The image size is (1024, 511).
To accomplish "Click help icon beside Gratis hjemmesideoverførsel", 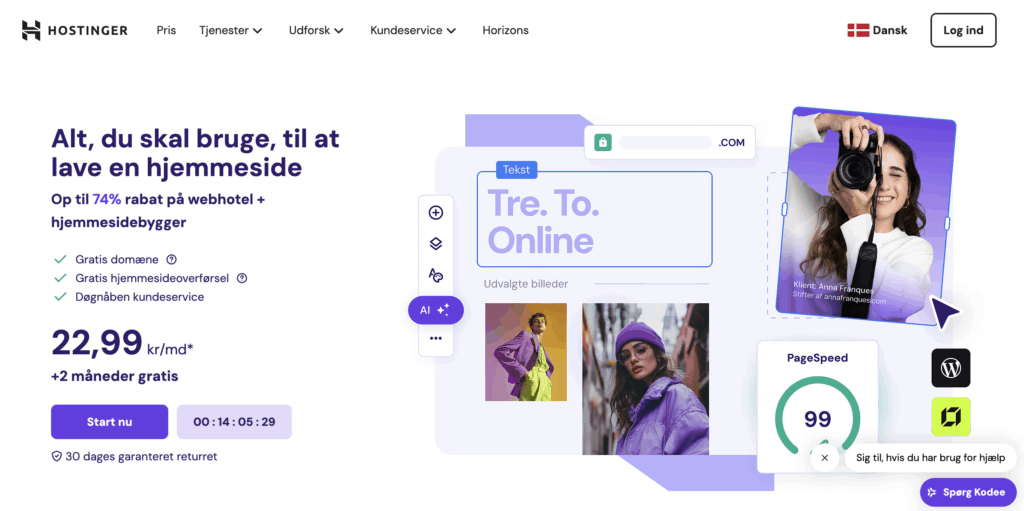I will tap(242, 278).
